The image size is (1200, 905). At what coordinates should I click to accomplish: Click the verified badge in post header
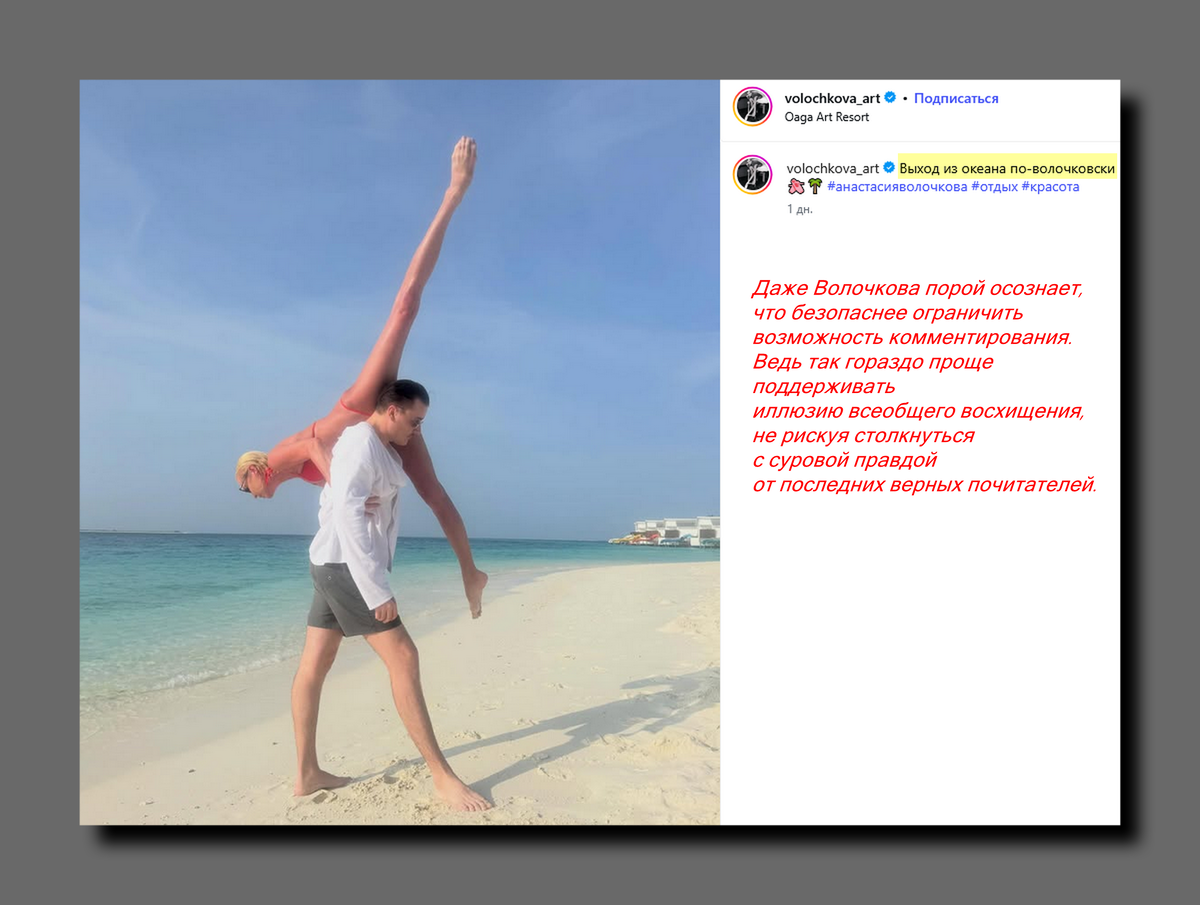pos(890,98)
